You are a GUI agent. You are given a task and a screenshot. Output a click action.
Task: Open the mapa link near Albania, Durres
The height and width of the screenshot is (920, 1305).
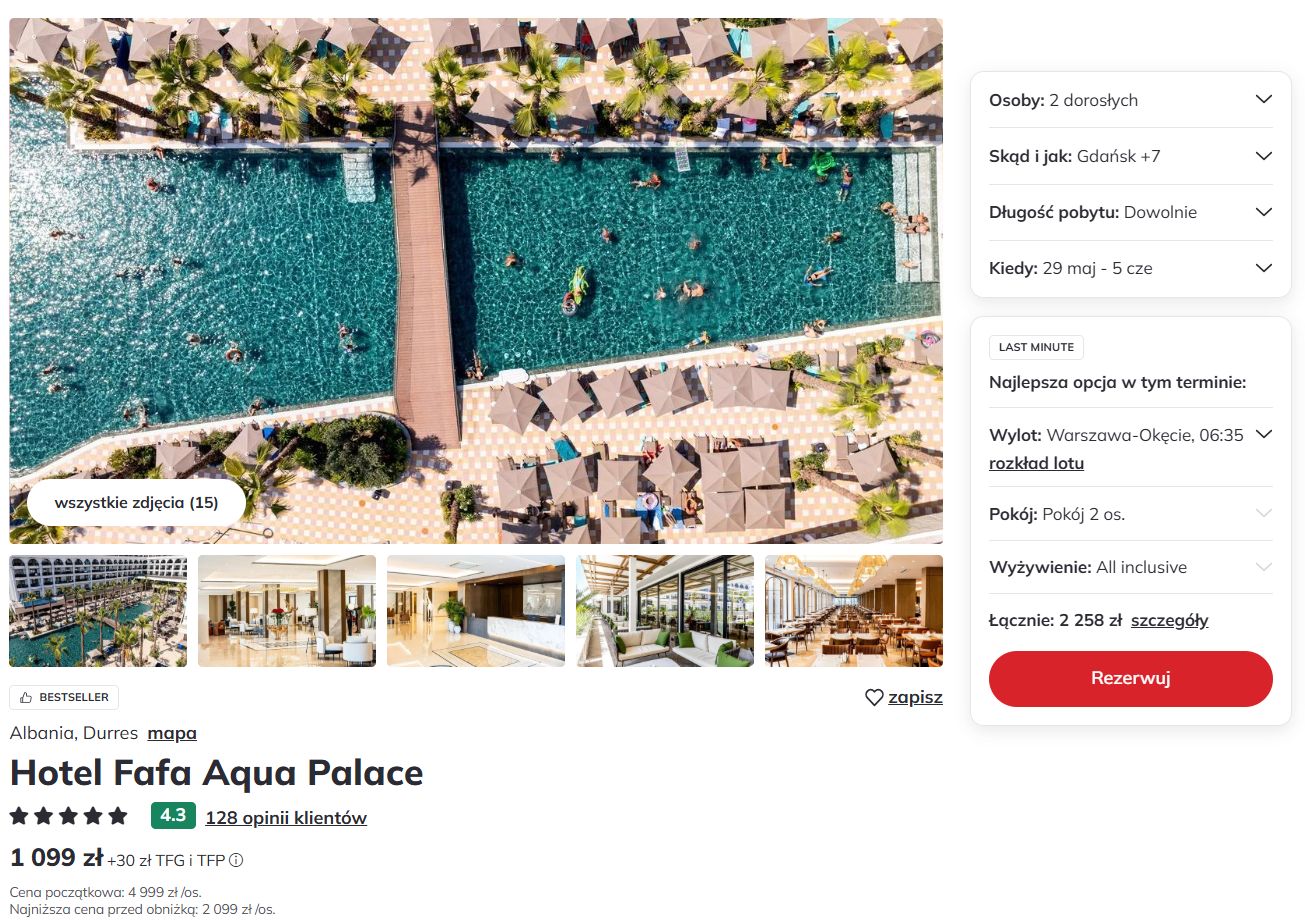click(x=172, y=733)
